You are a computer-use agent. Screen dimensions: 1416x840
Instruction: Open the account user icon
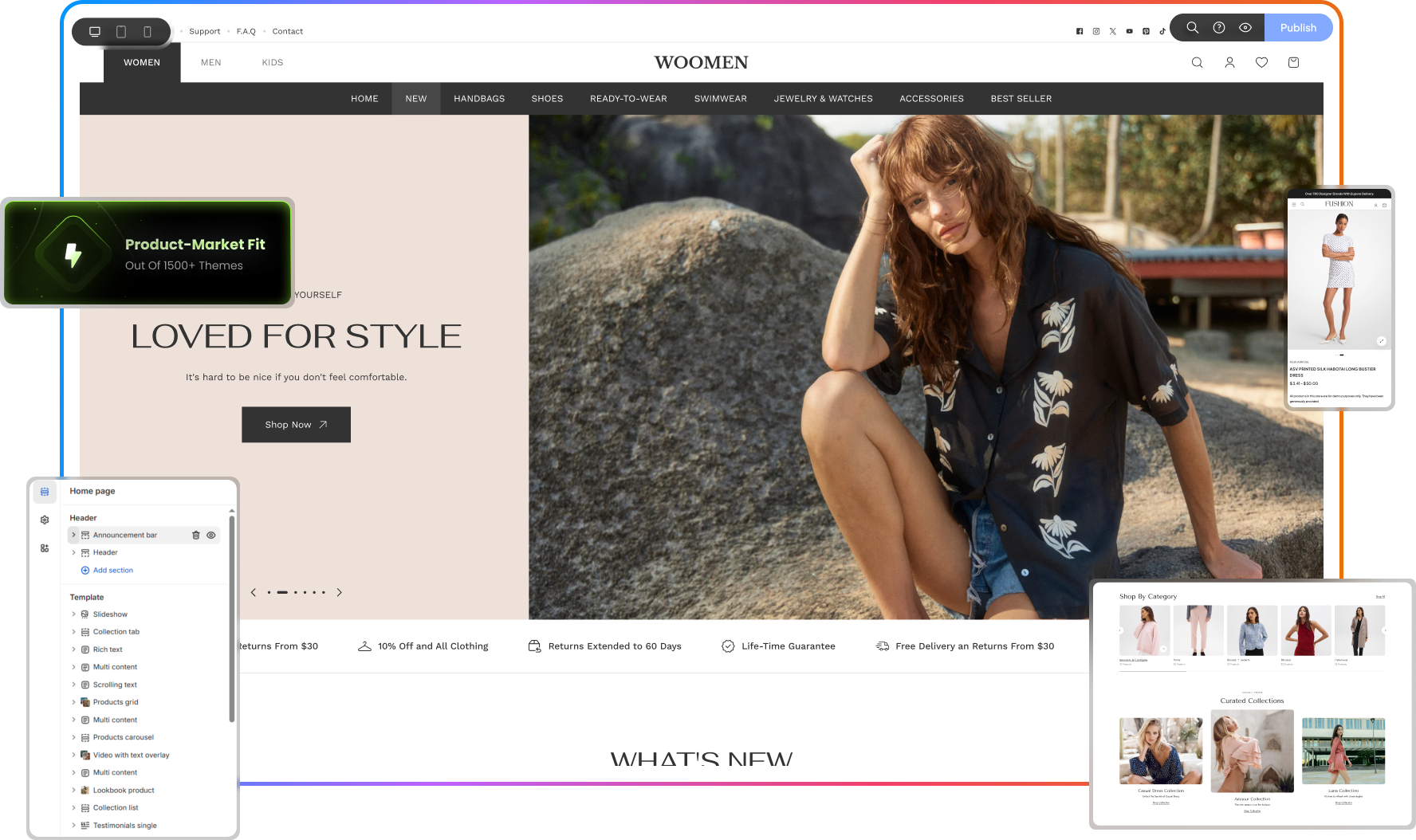click(x=1229, y=62)
